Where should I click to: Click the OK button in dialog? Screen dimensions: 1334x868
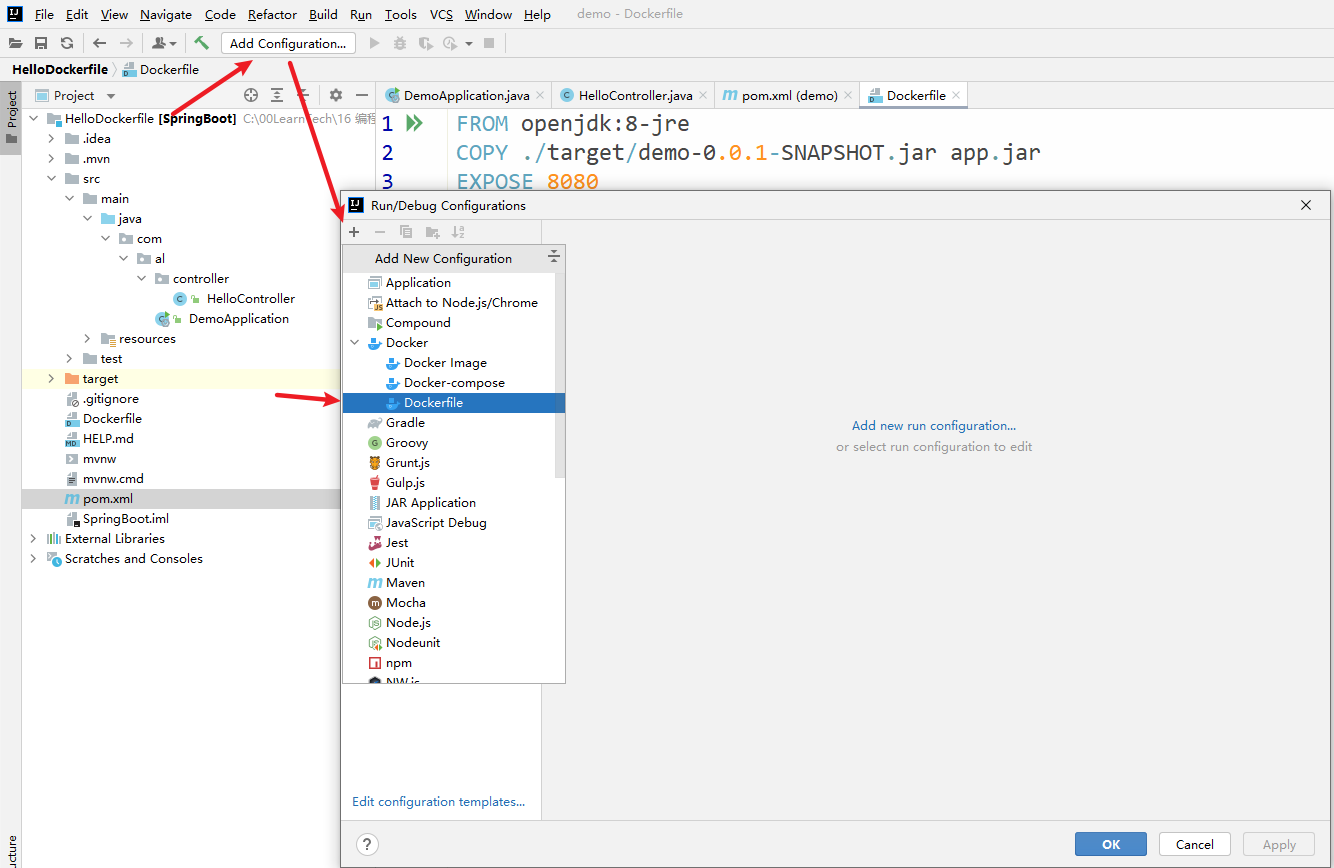(1111, 844)
